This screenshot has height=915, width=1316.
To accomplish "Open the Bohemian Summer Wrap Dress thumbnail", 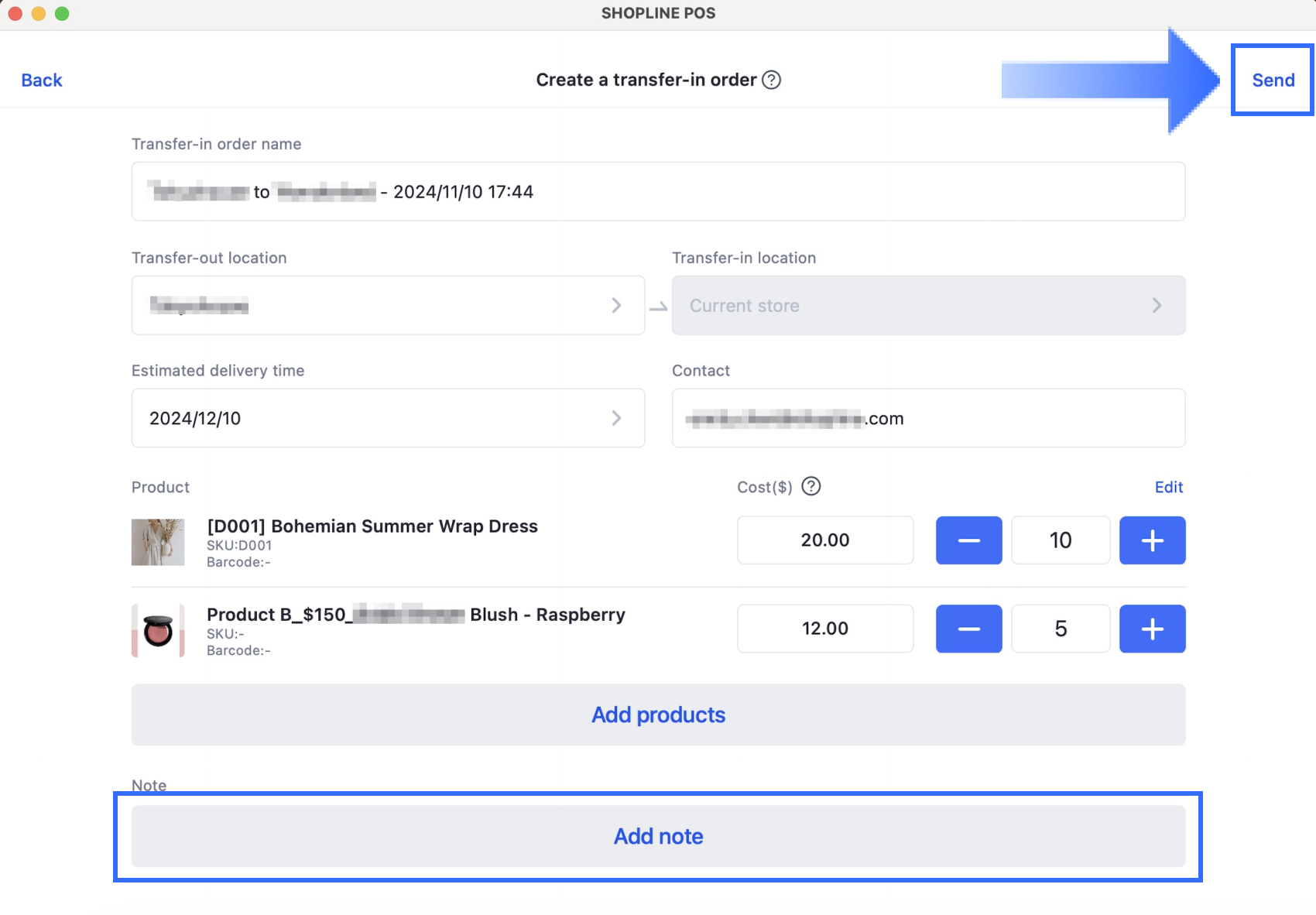I will click(x=158, y=542).
